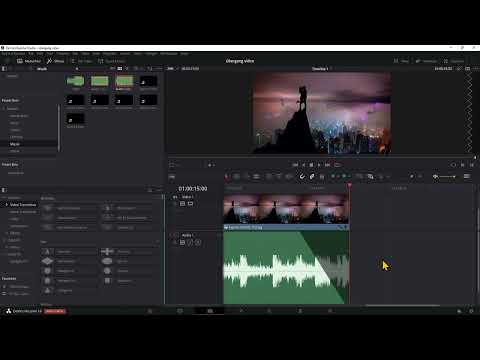Toggle the Effects Library button in top toolbar

coord(55,61)
